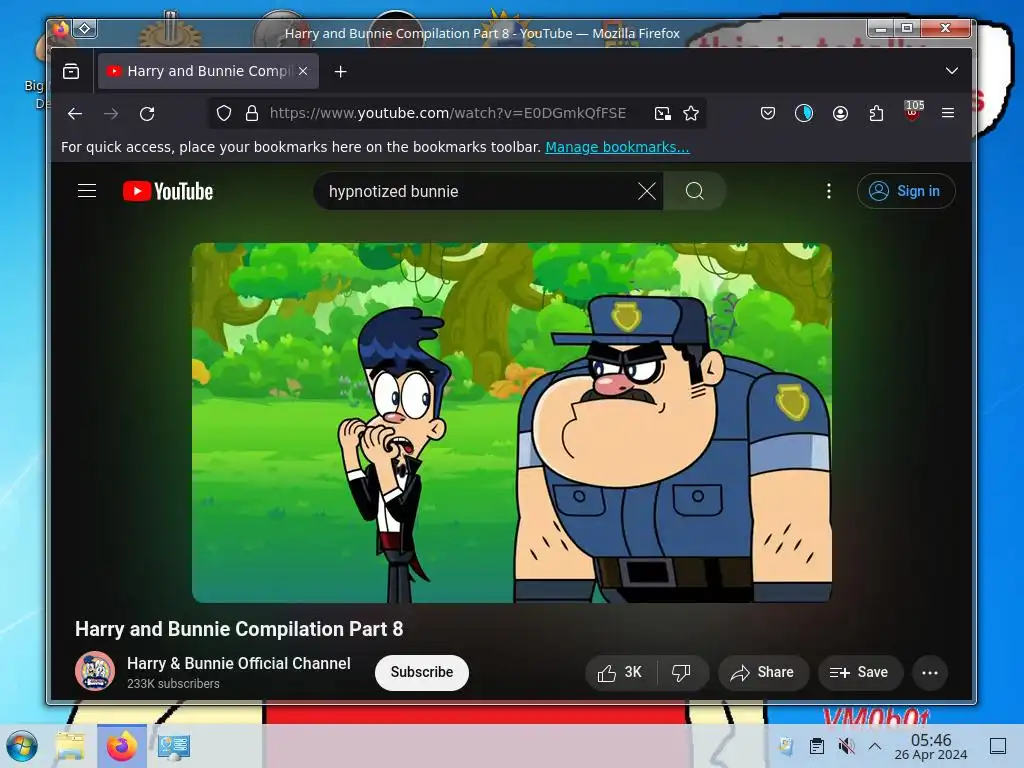Viewport: 1024px width, 768px height.
Task: Share the video
Action: [x=763, y=673]
